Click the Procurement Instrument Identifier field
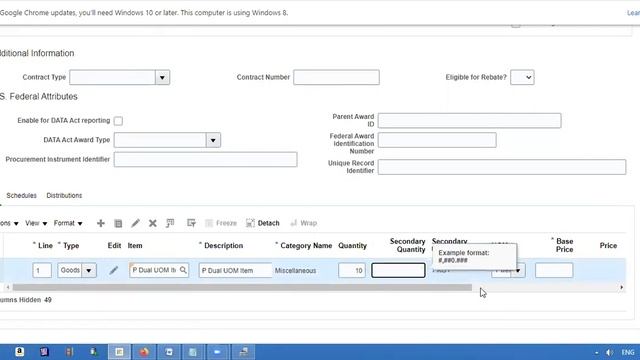The image size is (640, 360). pos(205,160)
